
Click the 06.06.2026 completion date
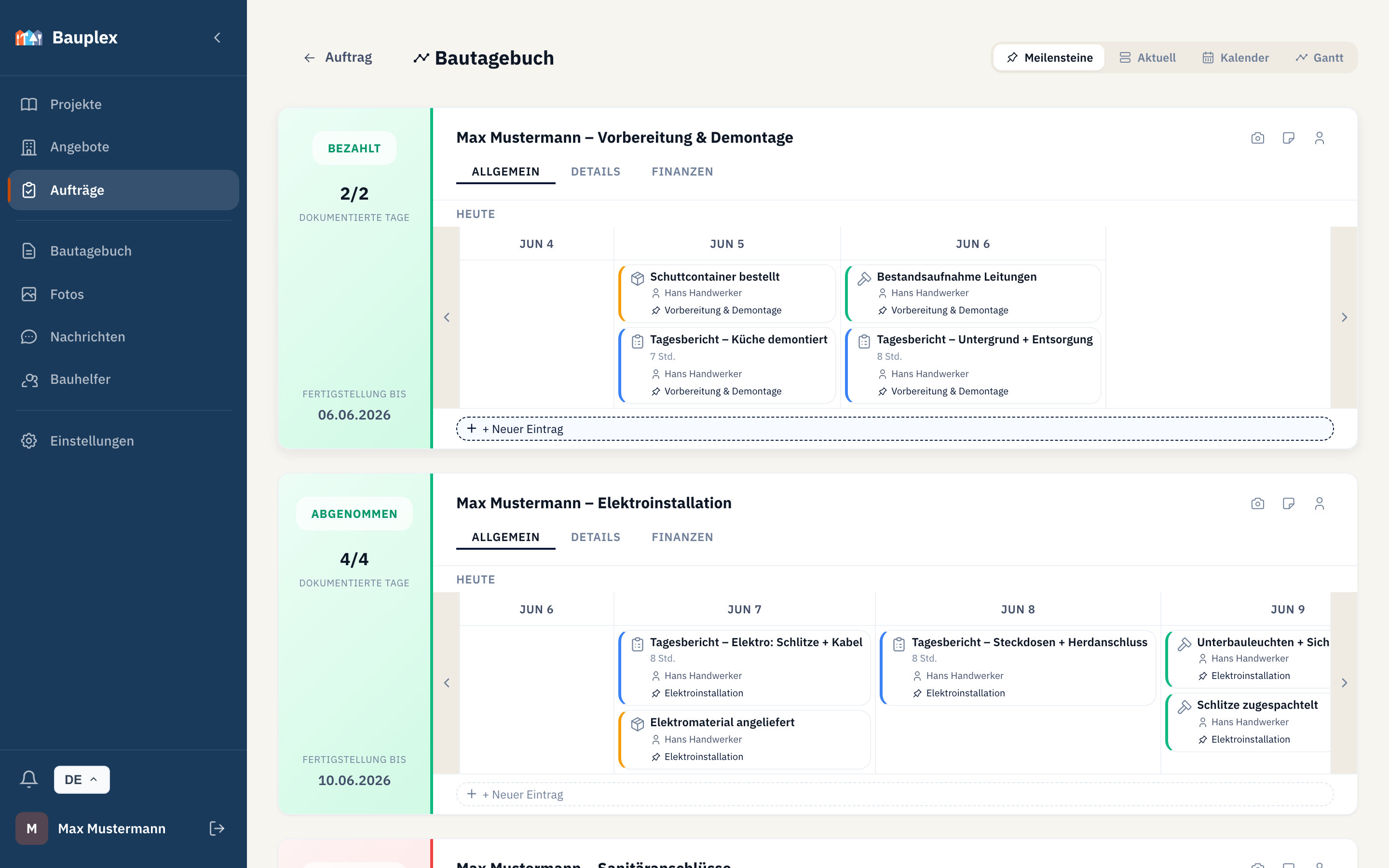pyautogui.click(x=354, y=415)
